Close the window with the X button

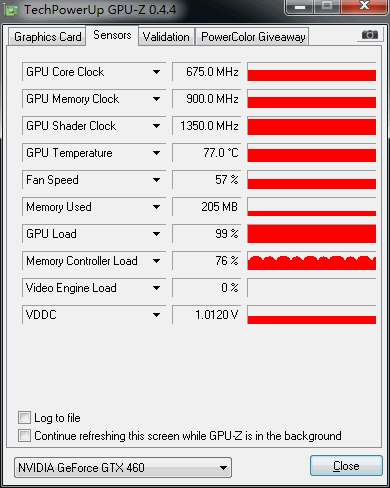click(364, 7)
